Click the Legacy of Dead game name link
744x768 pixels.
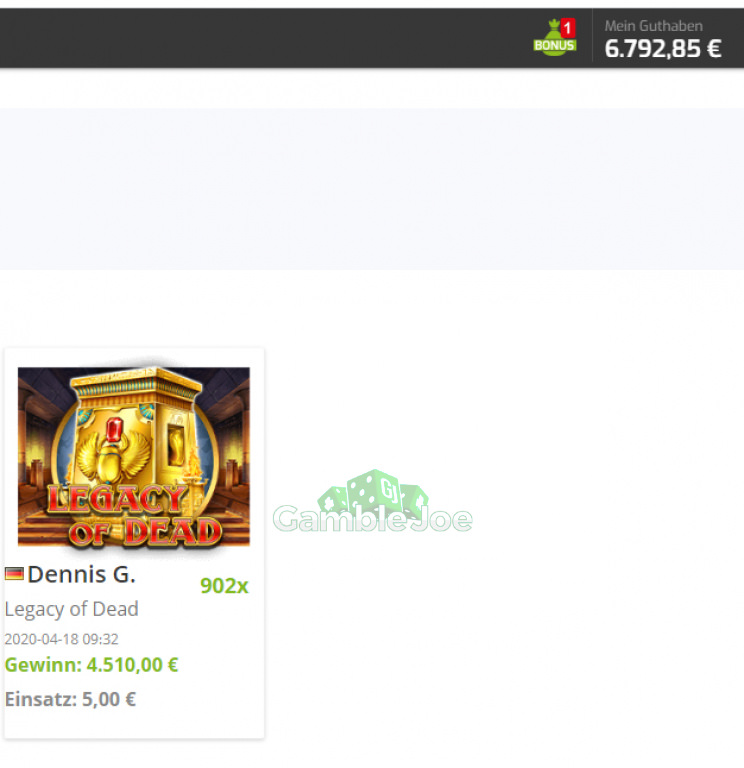[x=72, y=609]
